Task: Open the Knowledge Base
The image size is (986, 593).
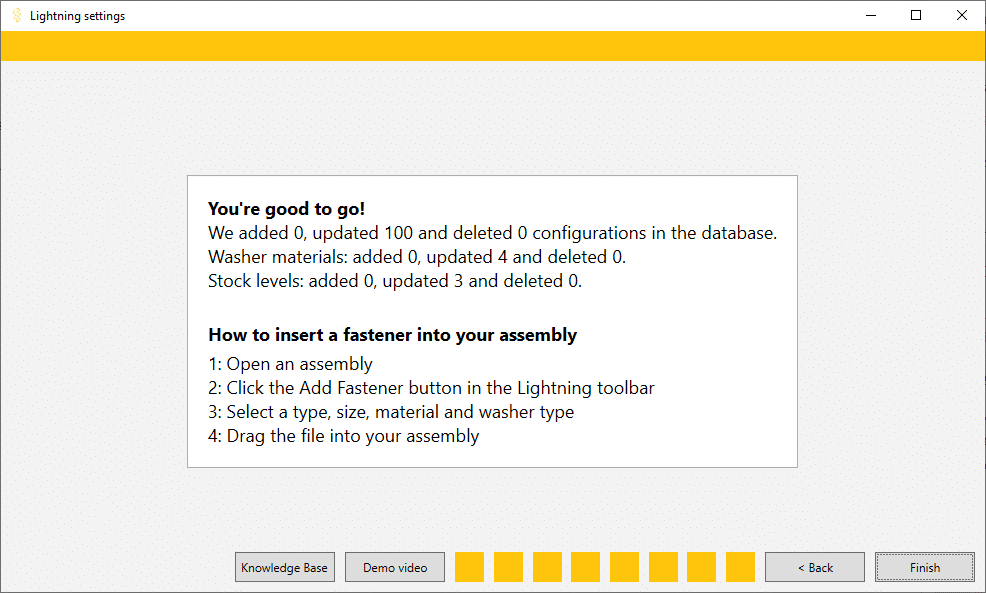Action: [284, 567]
